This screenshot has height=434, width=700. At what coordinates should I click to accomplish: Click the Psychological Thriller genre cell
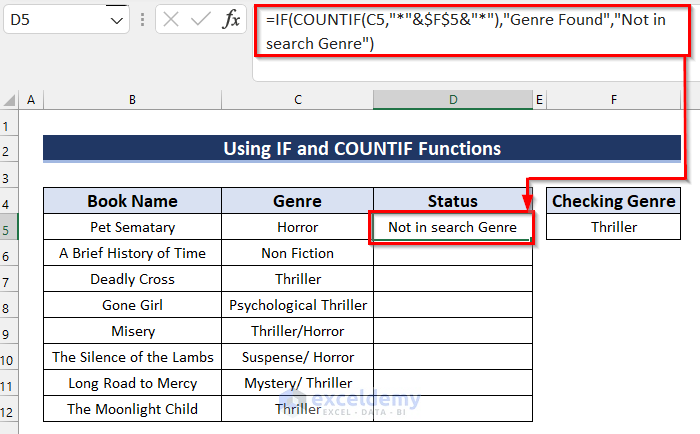point(297,305)
